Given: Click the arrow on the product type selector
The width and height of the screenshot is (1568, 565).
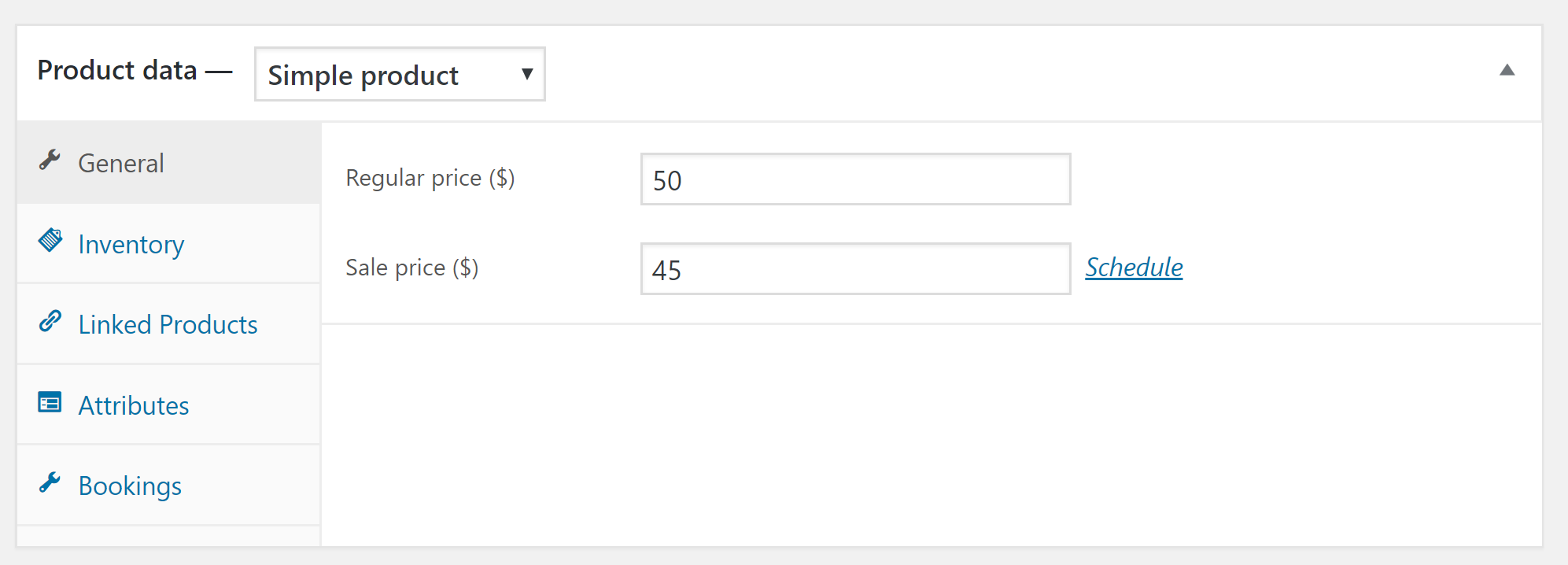Looking at the screenshot, I should point(527,74).
